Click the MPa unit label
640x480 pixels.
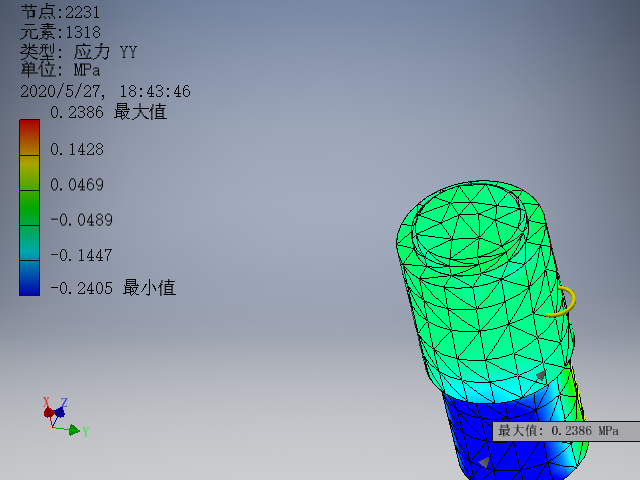pyautogui.click(x=60, y=70)
